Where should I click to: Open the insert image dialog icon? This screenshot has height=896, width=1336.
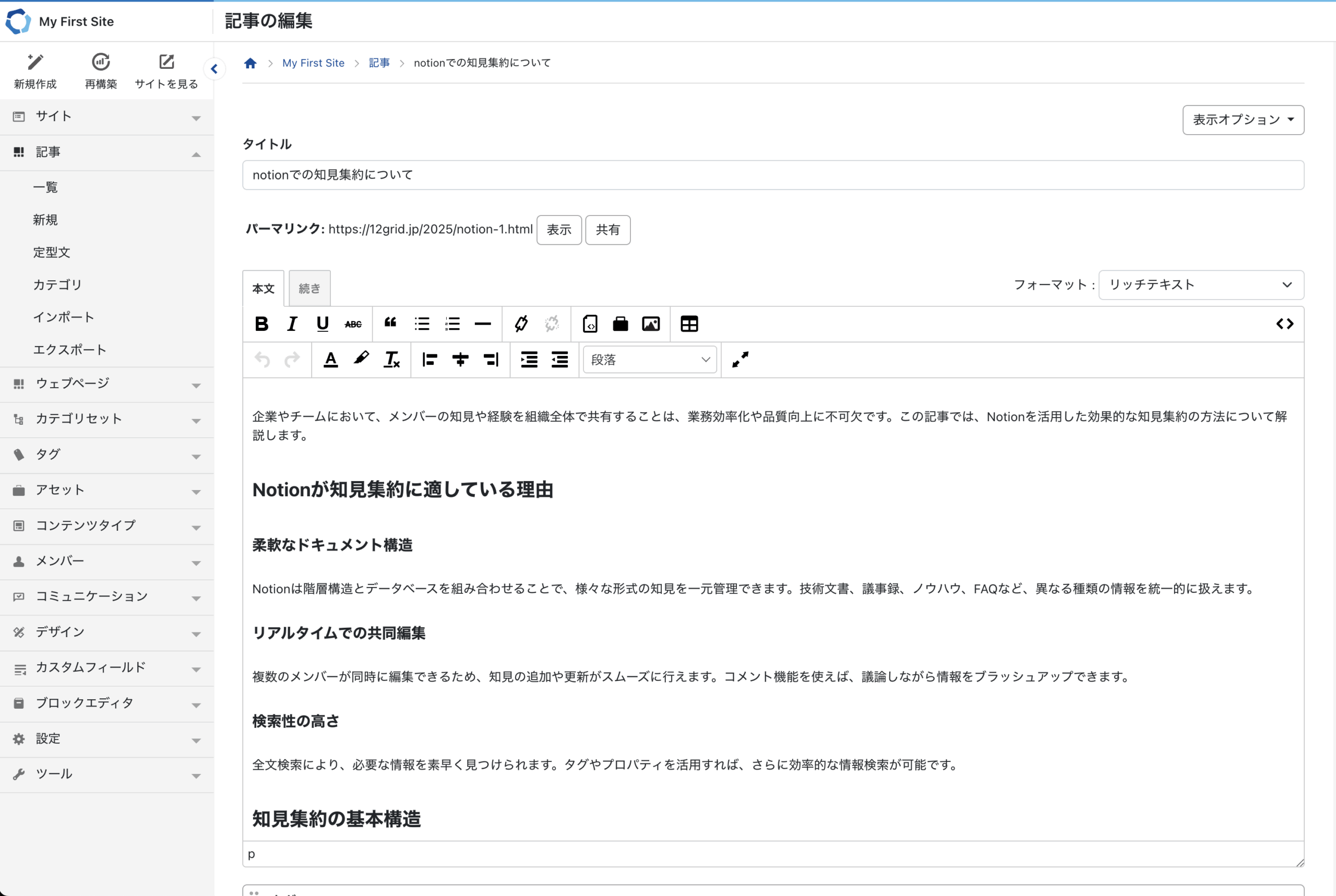tap(651, 324)
